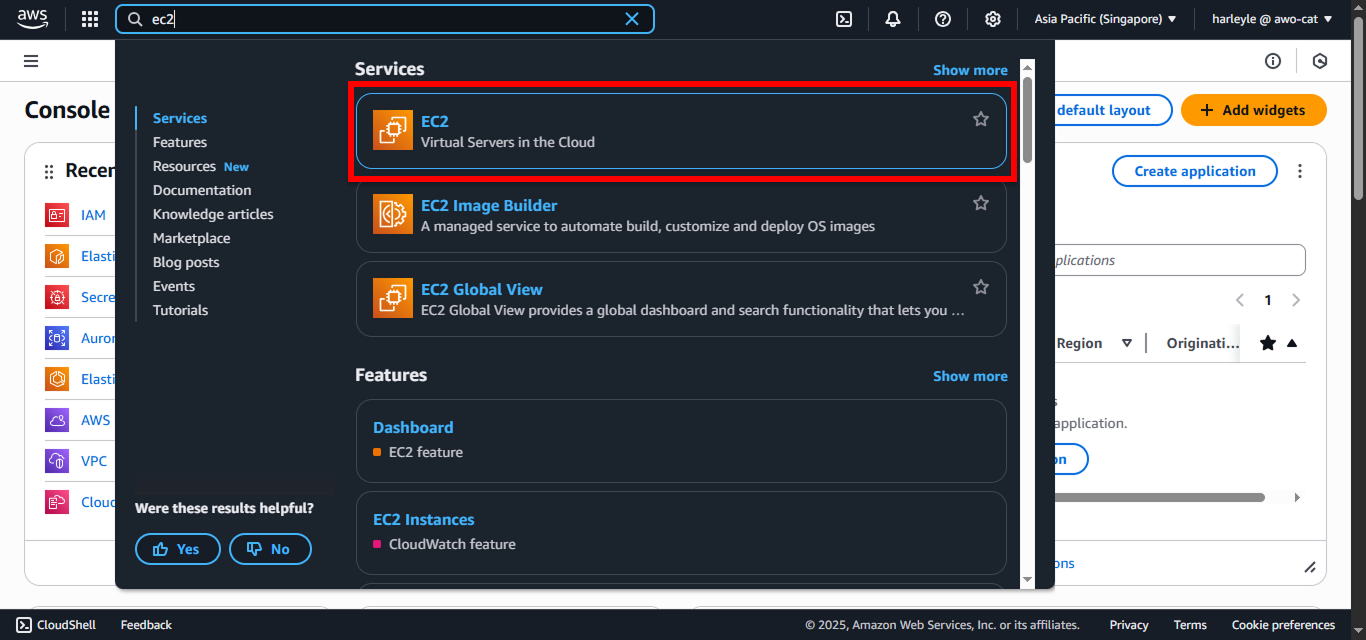Select Marketplace category
Viewport: 1366px width, 640px height.
[x=192, y=238]
